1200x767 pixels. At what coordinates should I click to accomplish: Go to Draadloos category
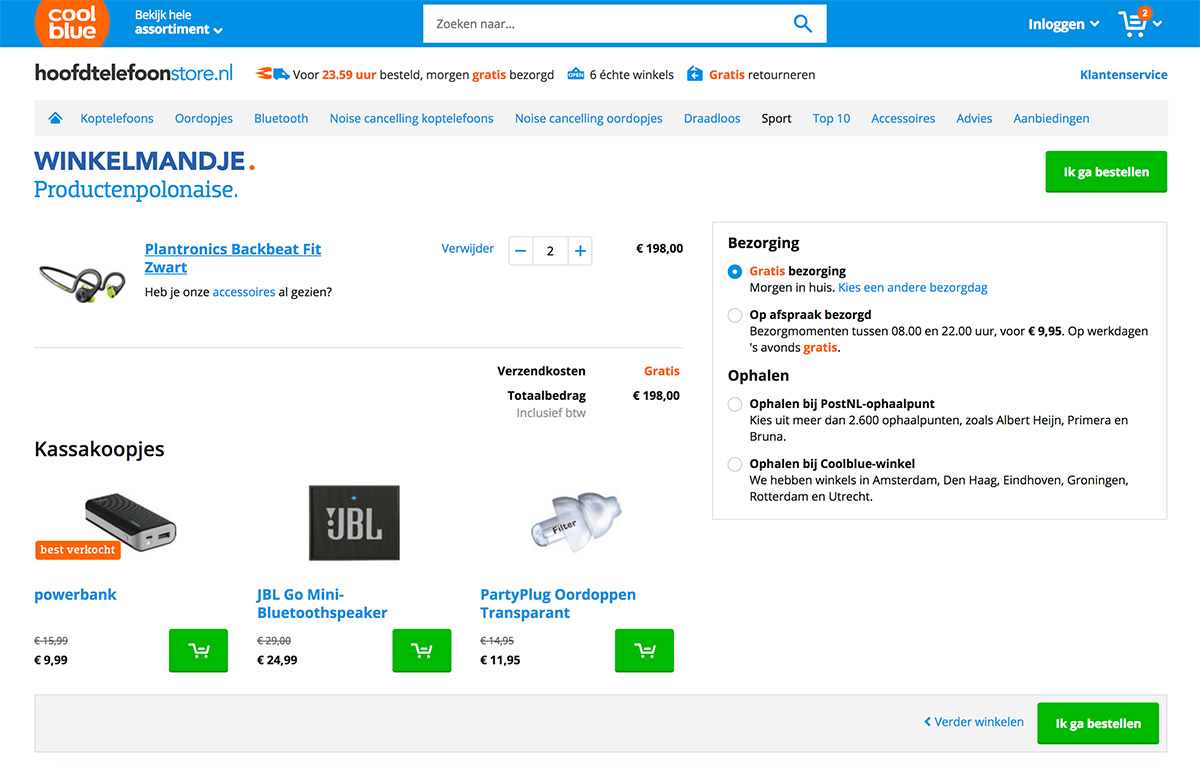712,118
